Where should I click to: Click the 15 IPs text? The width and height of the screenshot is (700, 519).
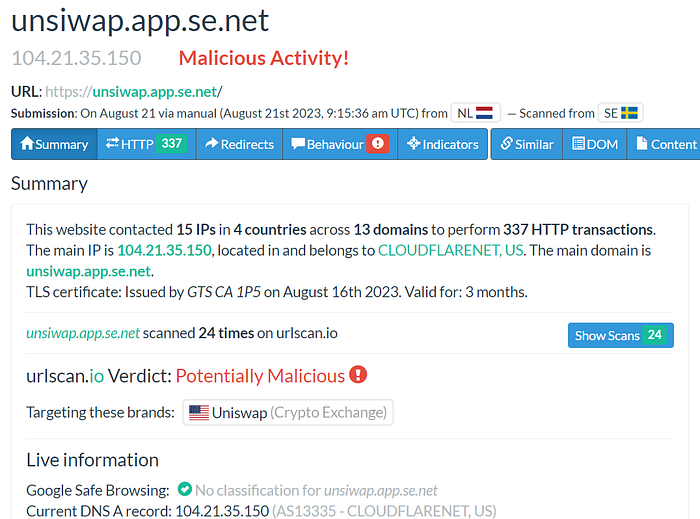tap(196, 229)
